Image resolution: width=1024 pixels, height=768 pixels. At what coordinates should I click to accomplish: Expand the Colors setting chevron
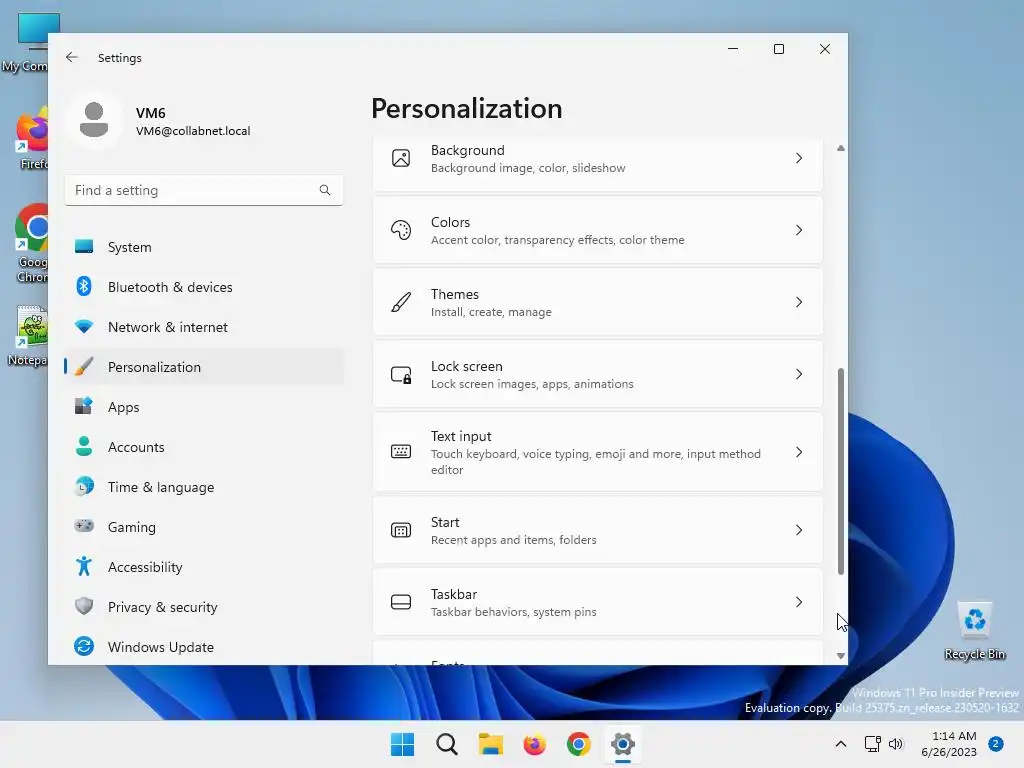[799, 230]
